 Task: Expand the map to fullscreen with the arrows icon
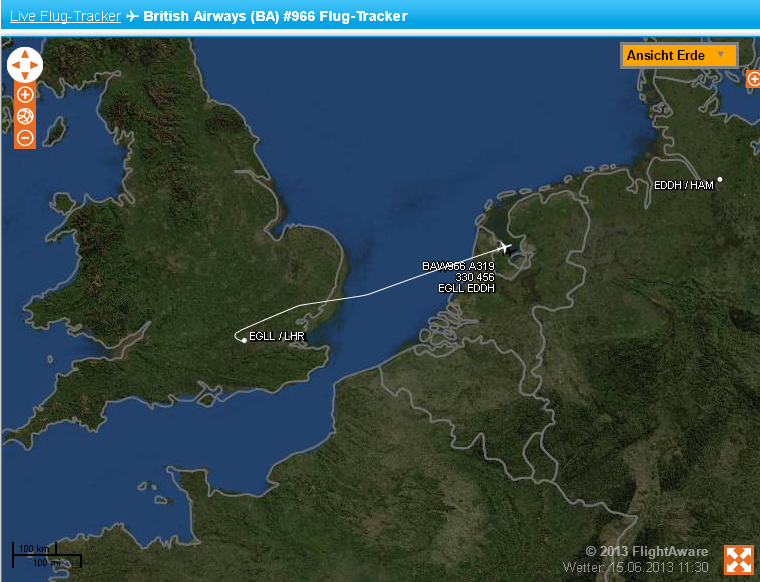click(x=739, y=560)
